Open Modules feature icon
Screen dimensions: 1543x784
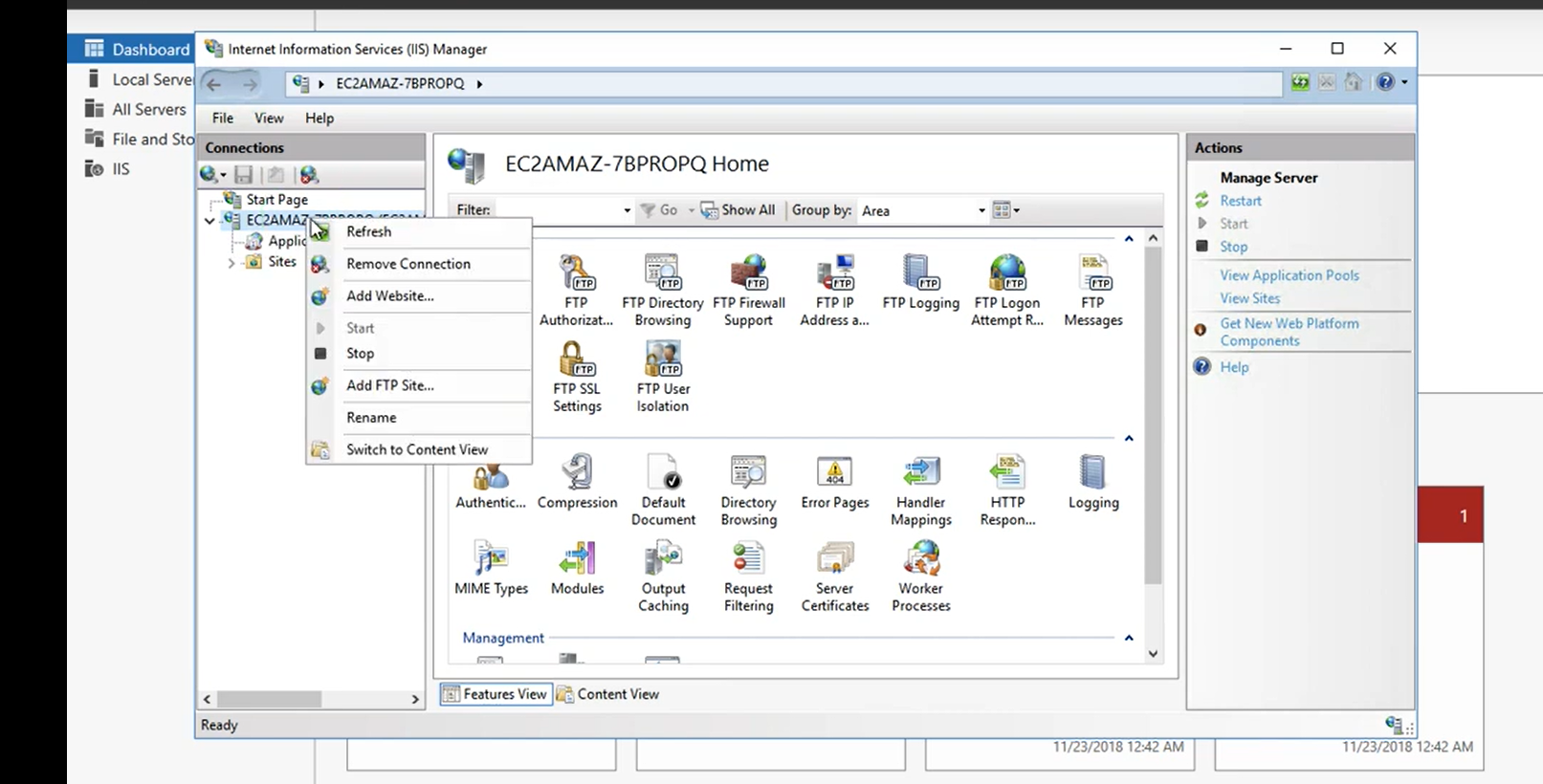[577, 568]
